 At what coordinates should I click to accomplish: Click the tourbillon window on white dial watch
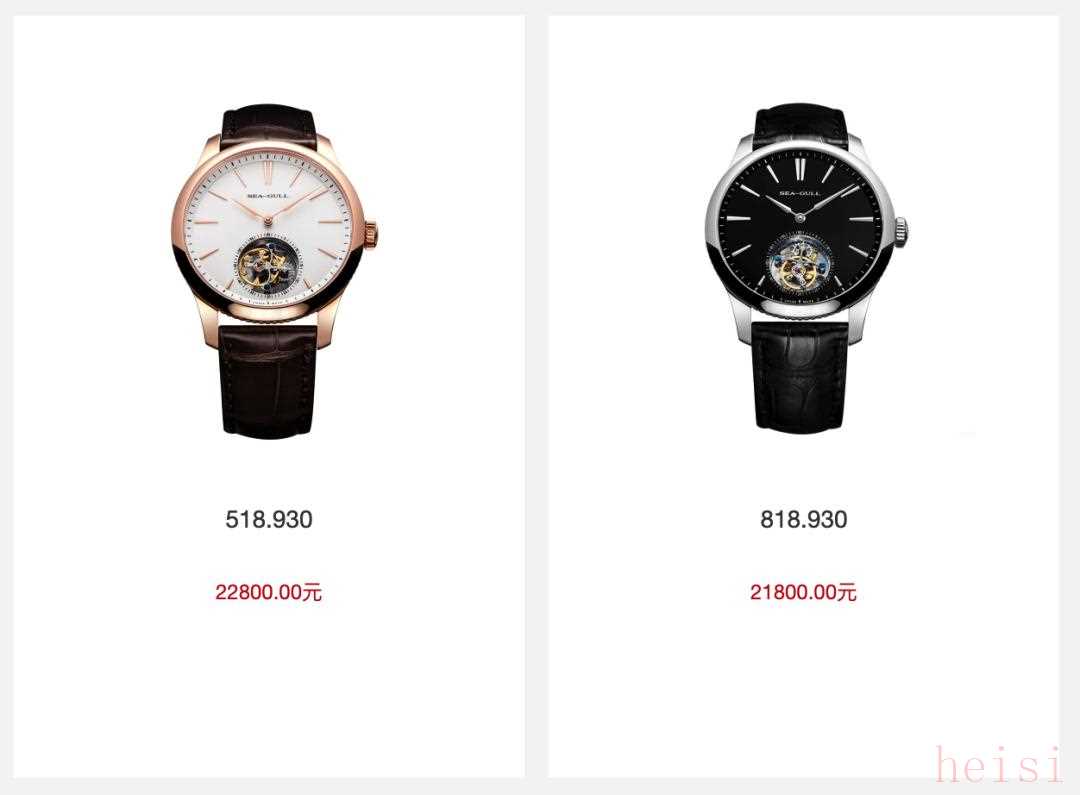[268, 265]
